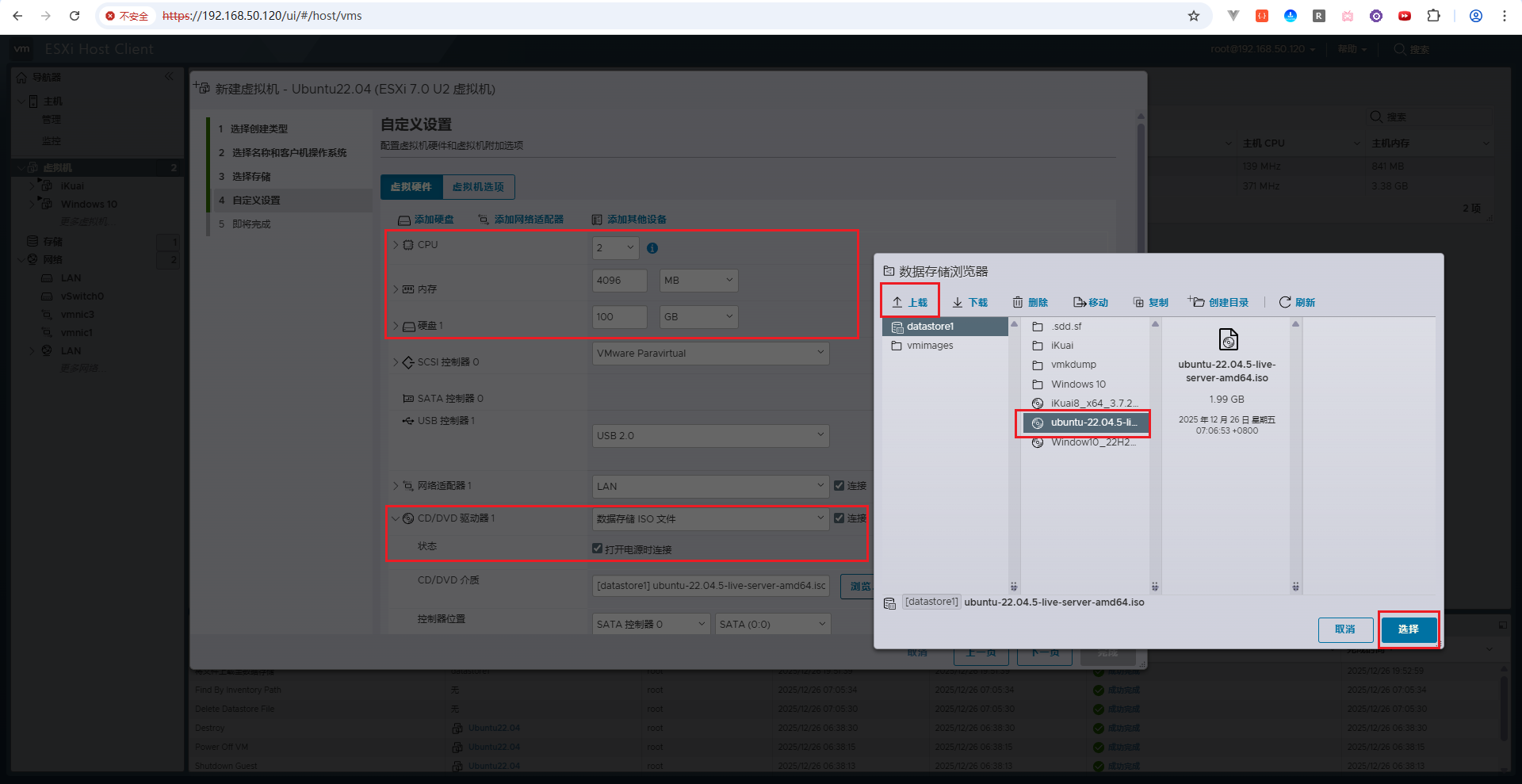Screen dimensions: 1522x784
Task: Open the memory unit MB dropdown
Action: pos(698,281)
